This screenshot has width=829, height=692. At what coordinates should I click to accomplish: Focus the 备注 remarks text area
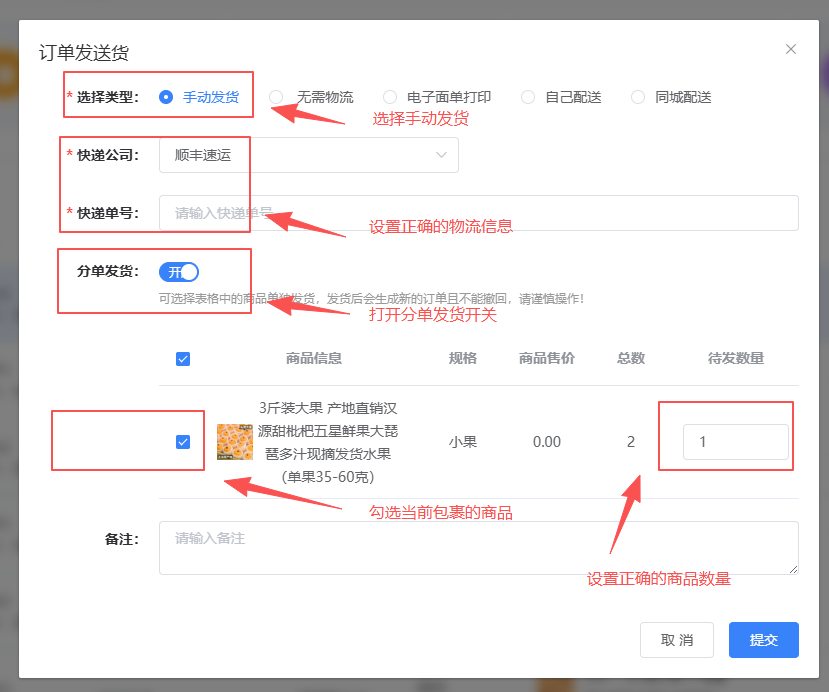[x=478, y=547]
